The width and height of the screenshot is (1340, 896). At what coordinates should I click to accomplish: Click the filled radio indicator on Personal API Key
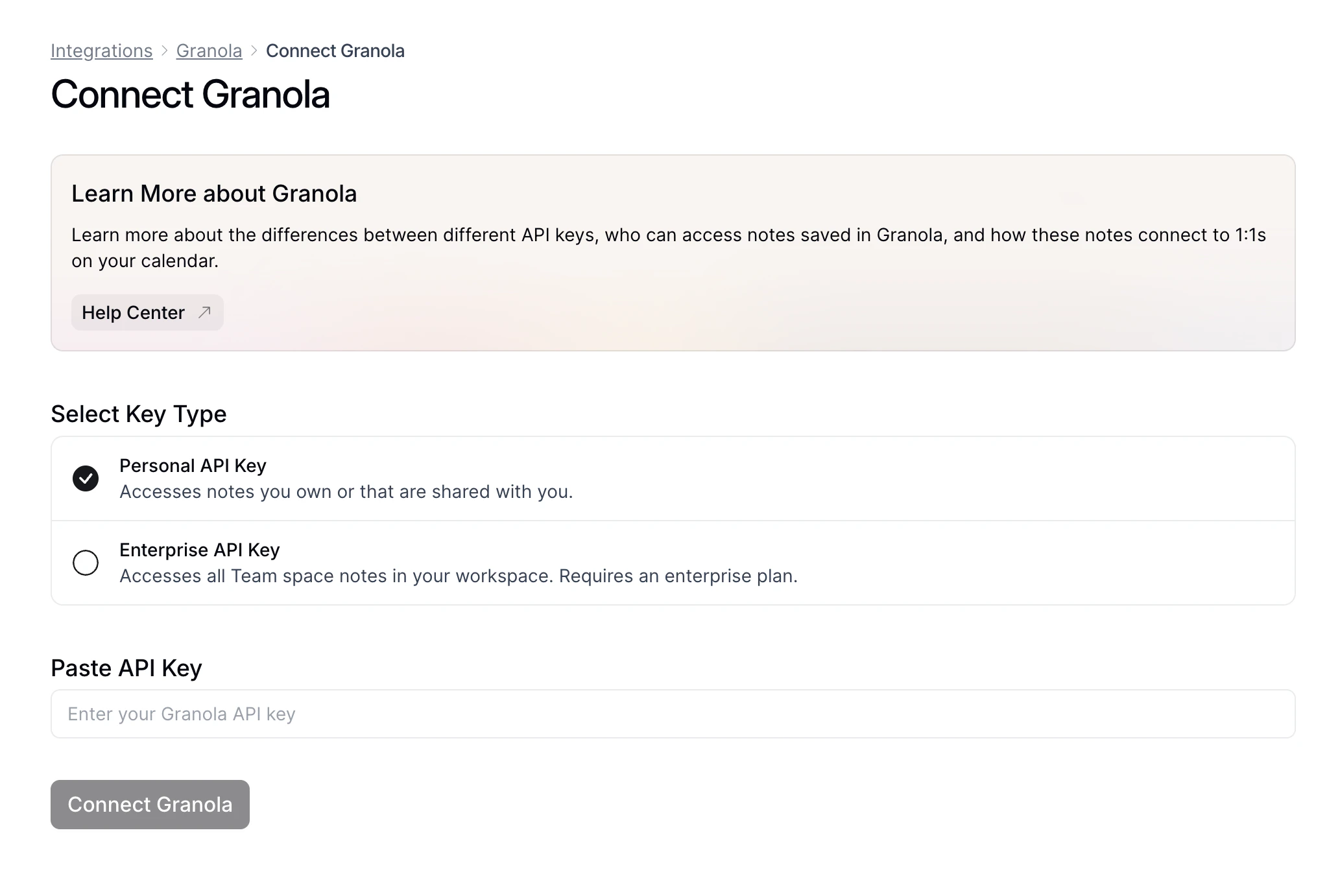click(x=86, y=478)
